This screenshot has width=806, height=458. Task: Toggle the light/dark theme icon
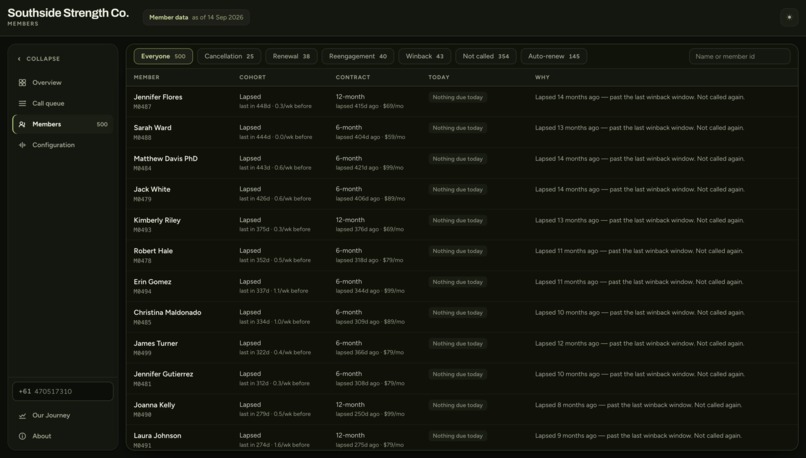pyautogui.click(x=789, y=17)
